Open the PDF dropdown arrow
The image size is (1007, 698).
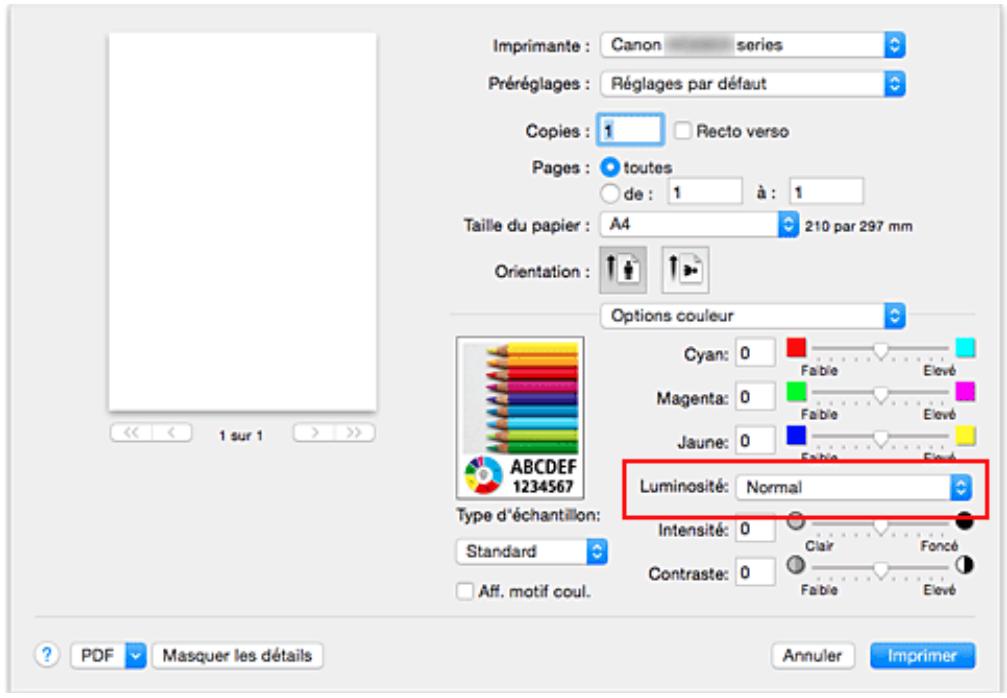click(136, 656)
